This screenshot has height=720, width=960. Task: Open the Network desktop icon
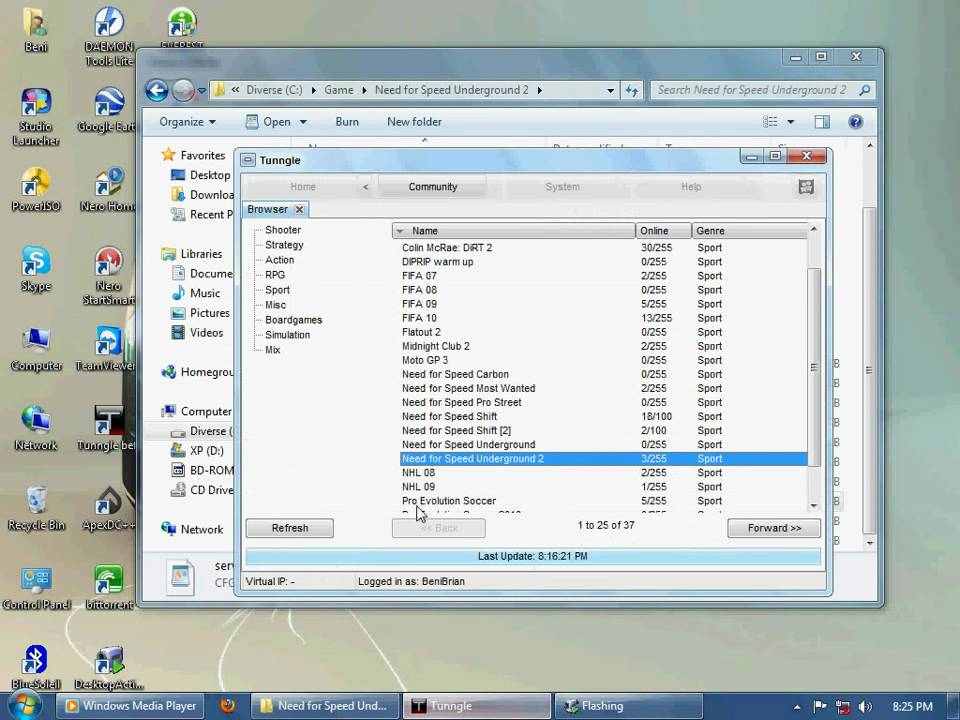point(36,429)
